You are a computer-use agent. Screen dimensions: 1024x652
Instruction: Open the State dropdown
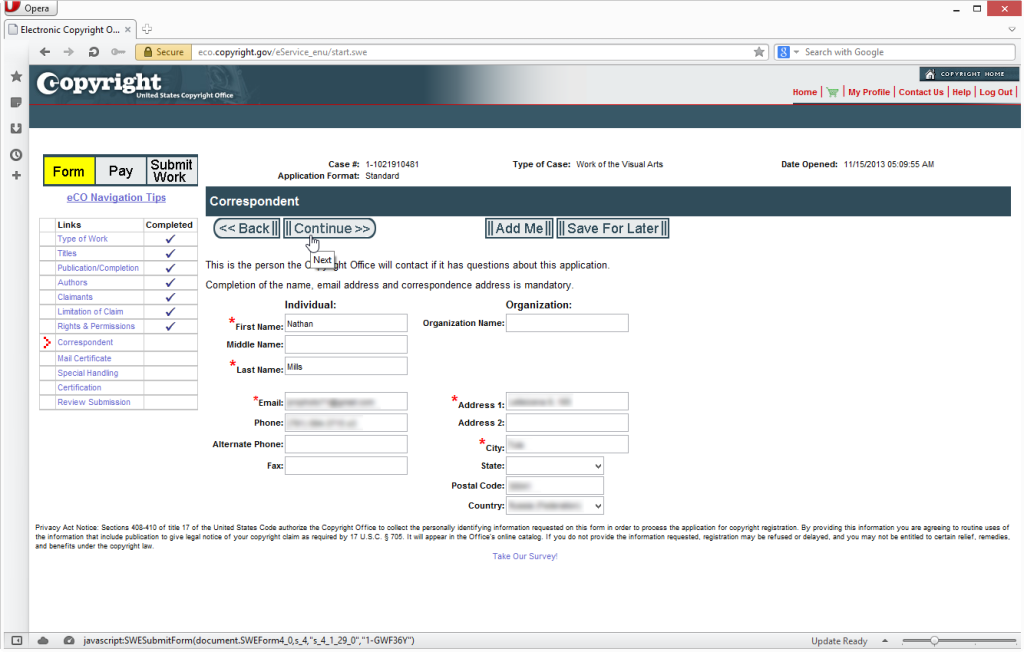tap(554, 466)
